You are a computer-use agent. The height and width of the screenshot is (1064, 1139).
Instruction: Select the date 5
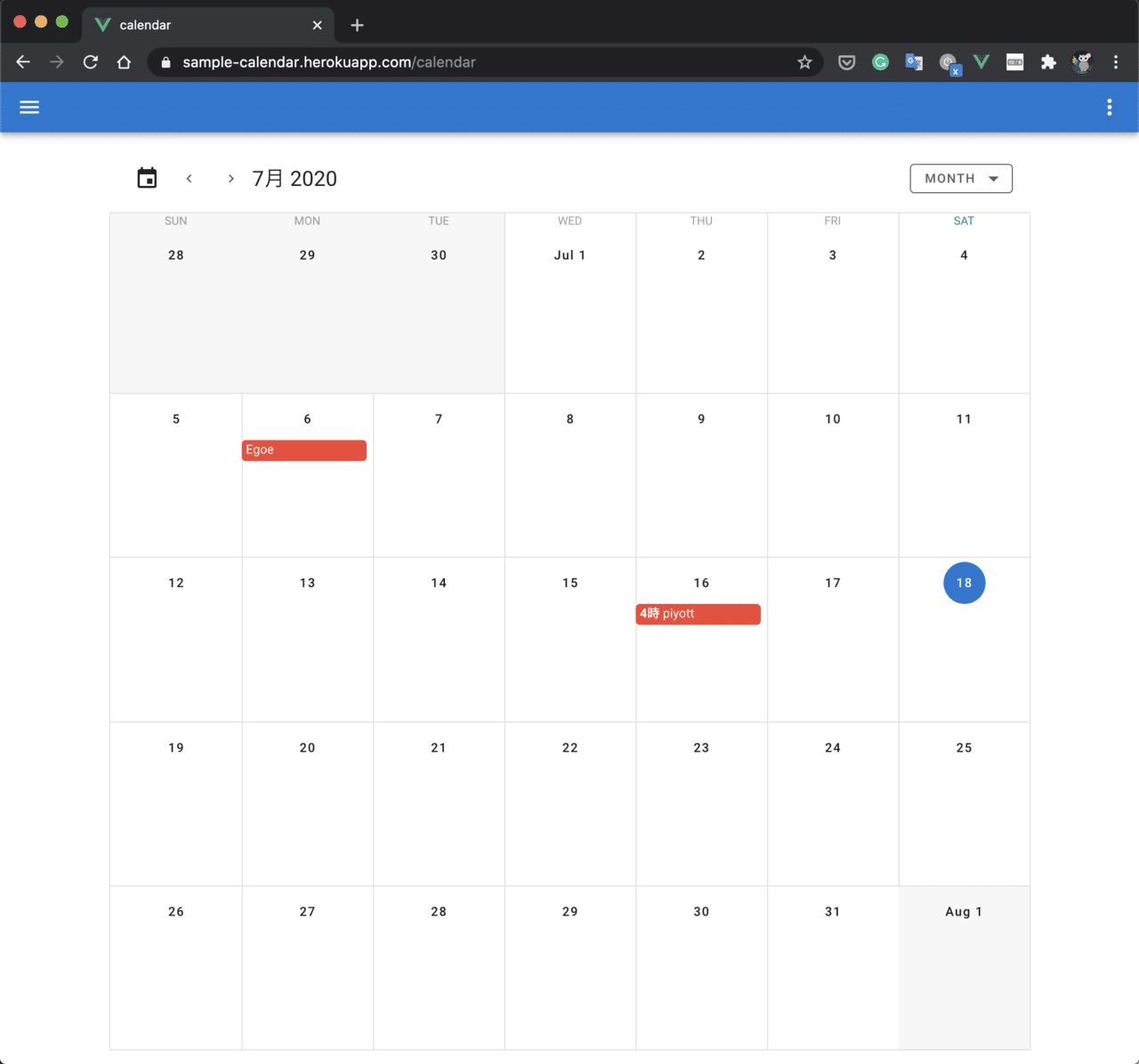176,419
